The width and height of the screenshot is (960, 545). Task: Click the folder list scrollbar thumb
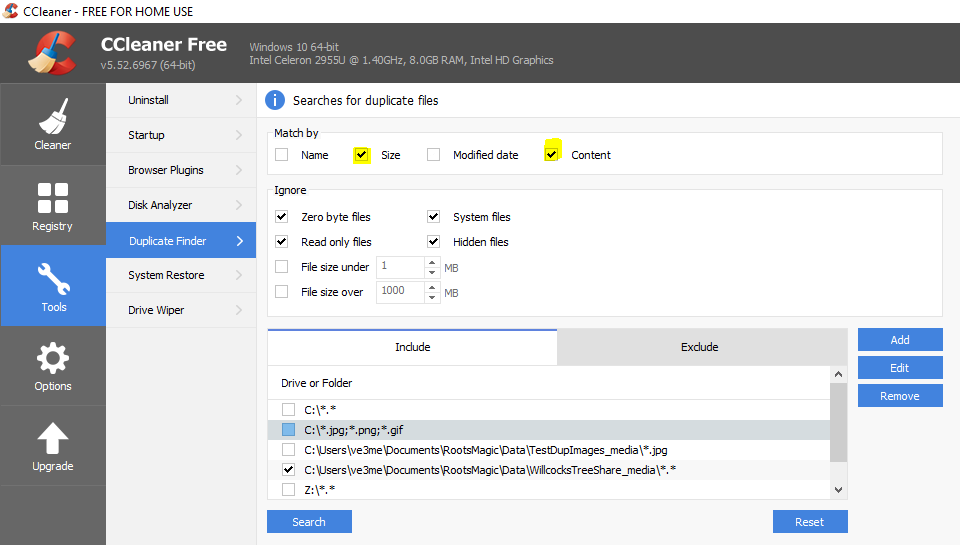click(x=839, y=423)
